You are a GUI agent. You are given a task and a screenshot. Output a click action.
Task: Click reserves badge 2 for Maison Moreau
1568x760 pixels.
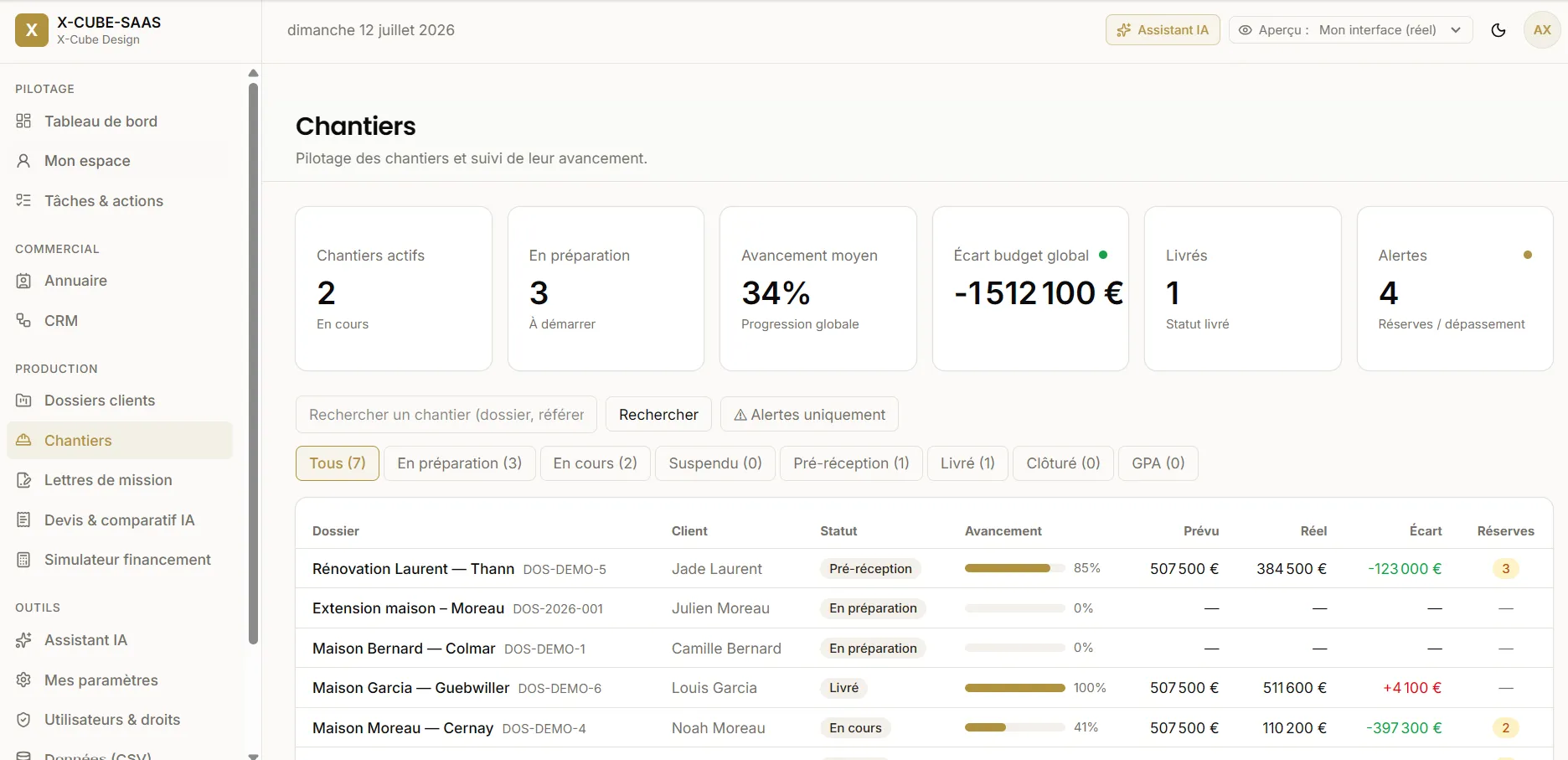point(1505,728)
